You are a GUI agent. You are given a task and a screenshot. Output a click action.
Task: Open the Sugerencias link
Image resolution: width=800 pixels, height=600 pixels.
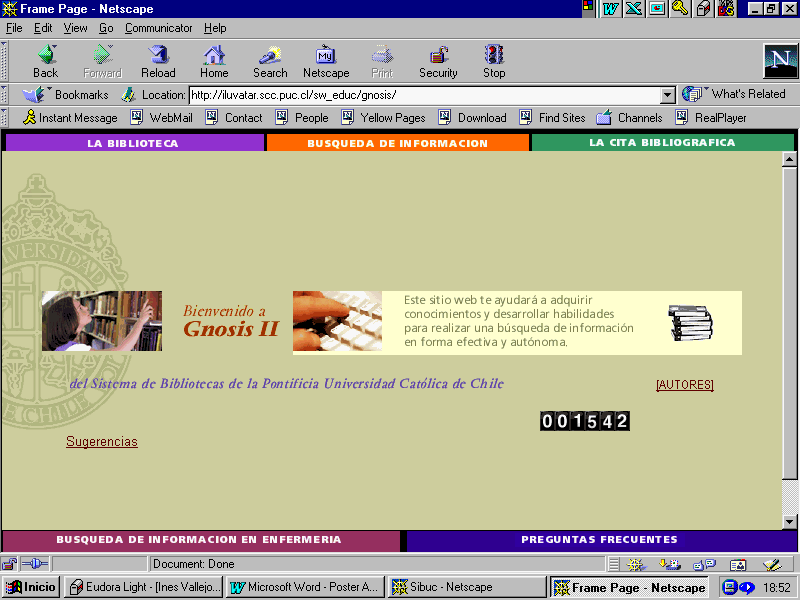tap(102, 442)
